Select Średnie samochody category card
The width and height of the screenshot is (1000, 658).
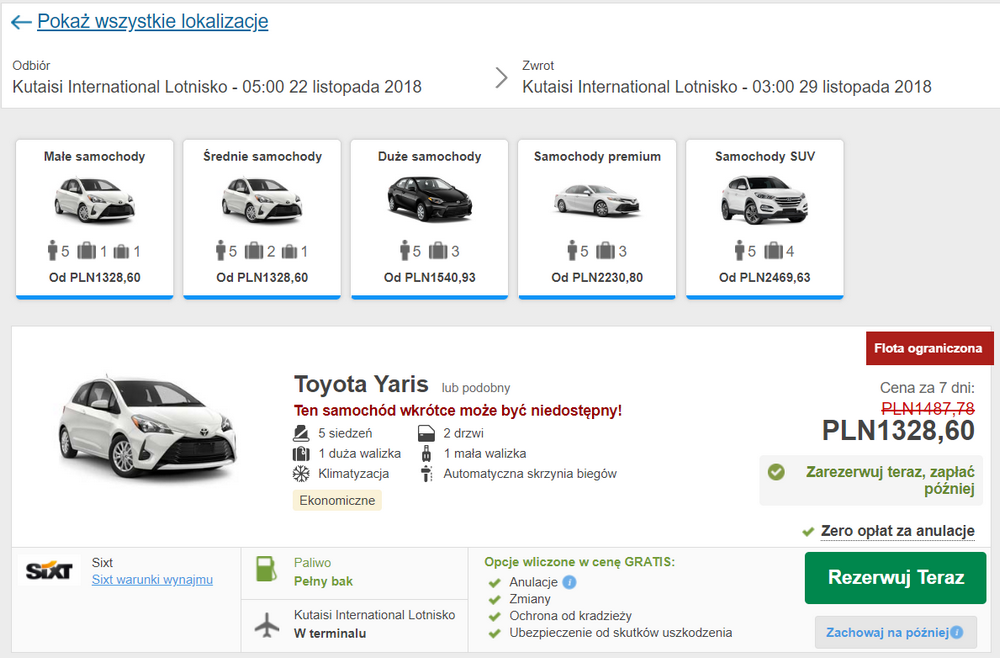coord(262,219)
